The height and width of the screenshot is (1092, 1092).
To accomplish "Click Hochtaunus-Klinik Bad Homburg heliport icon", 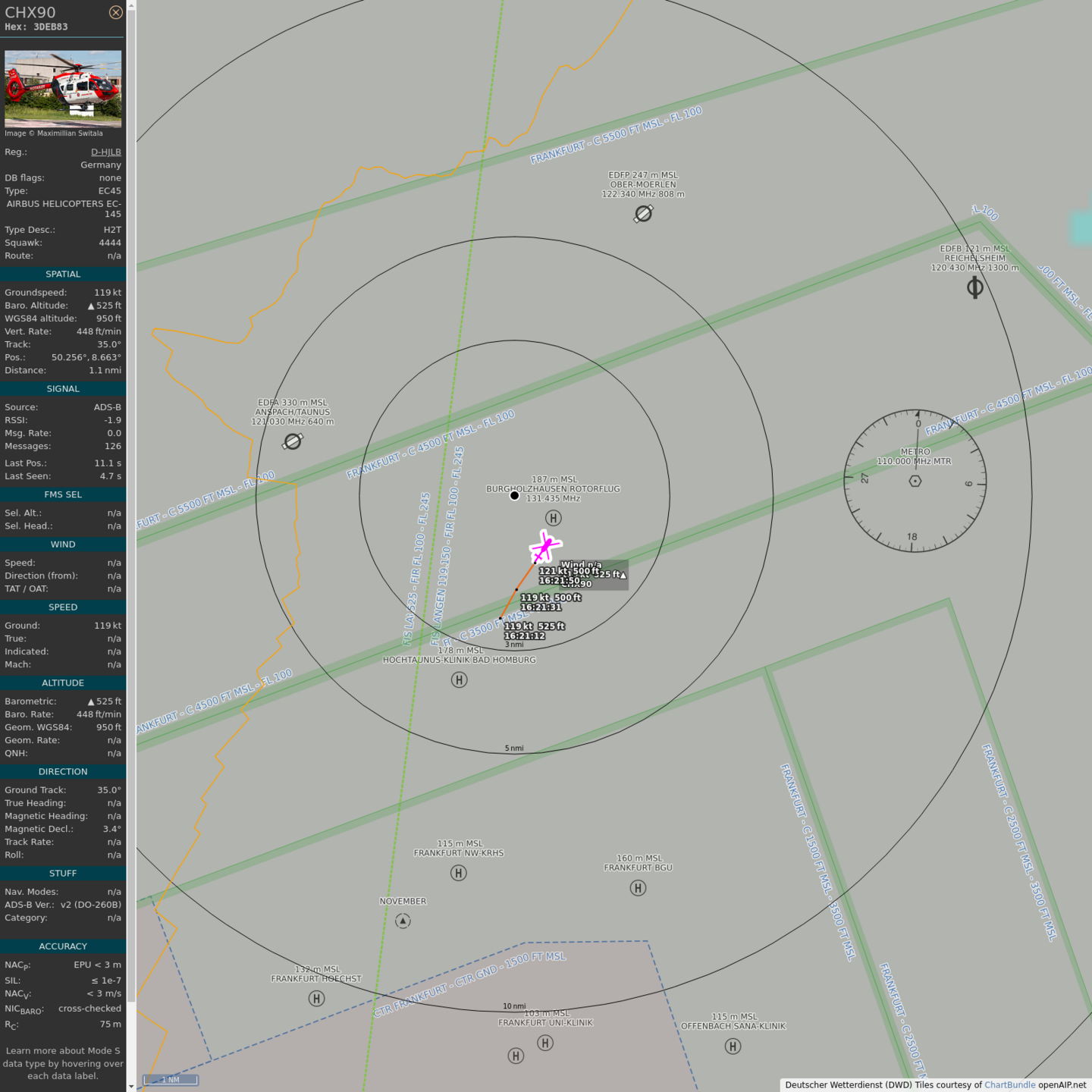I will click(459, 679).
